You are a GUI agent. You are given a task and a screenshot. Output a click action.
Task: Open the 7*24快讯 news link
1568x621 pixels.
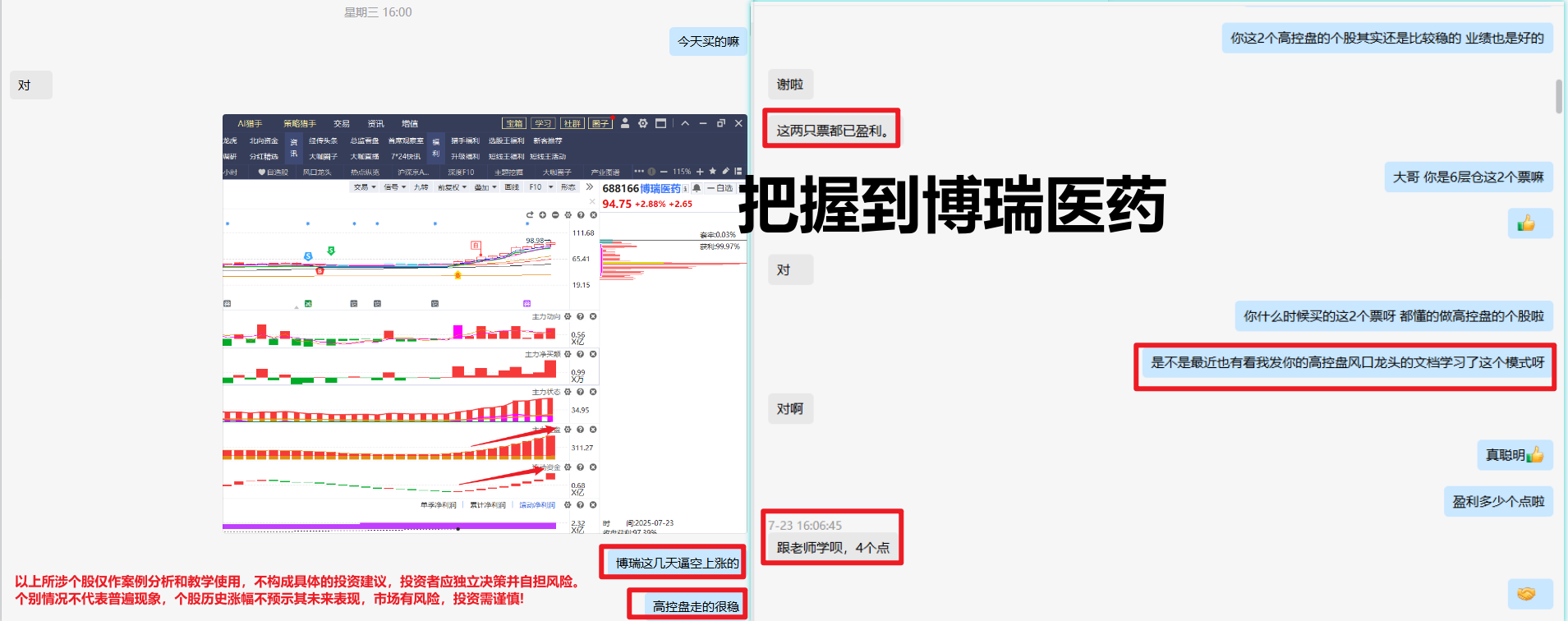(406, 156)
